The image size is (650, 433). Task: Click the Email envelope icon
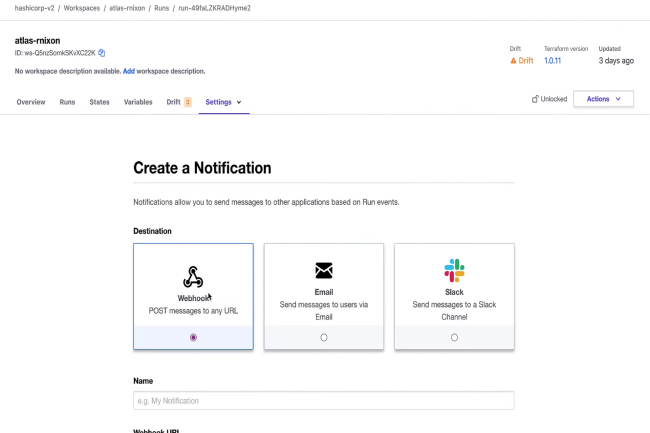[324, 271]
